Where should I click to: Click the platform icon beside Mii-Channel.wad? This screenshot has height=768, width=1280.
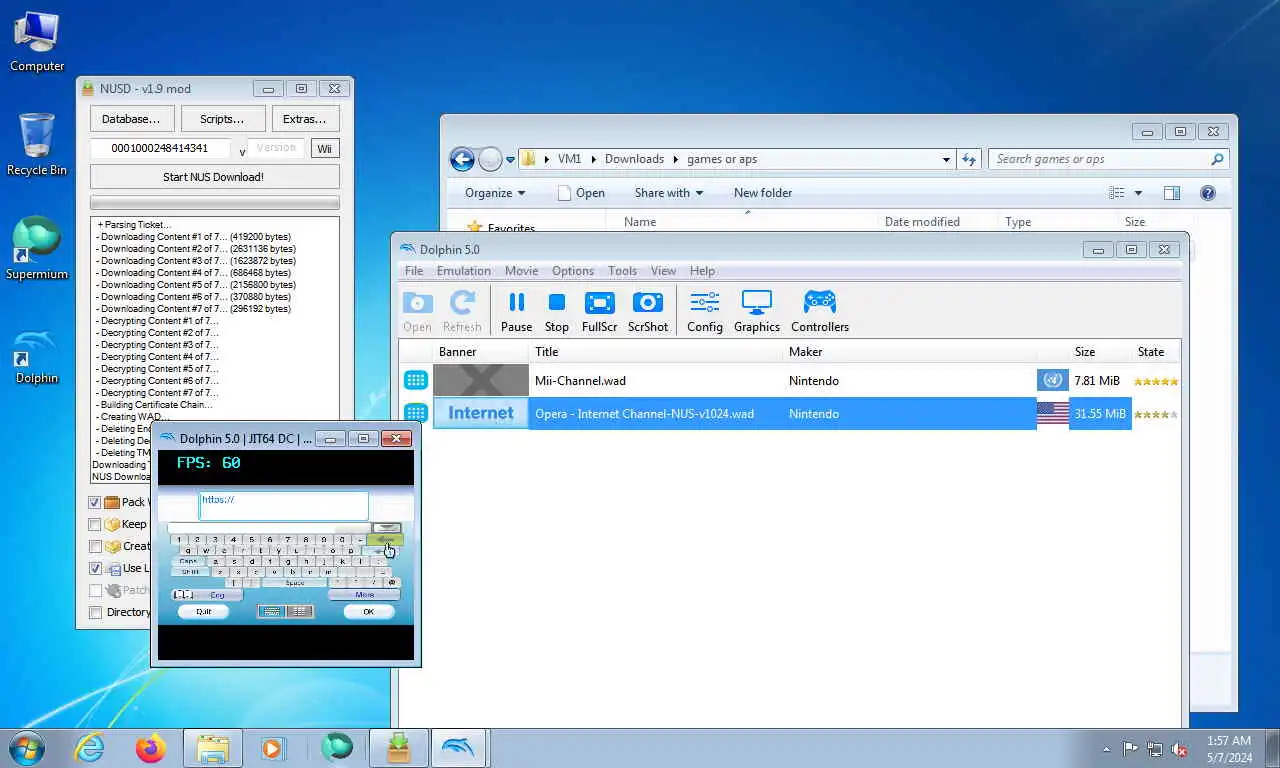(x=416, y=380)
